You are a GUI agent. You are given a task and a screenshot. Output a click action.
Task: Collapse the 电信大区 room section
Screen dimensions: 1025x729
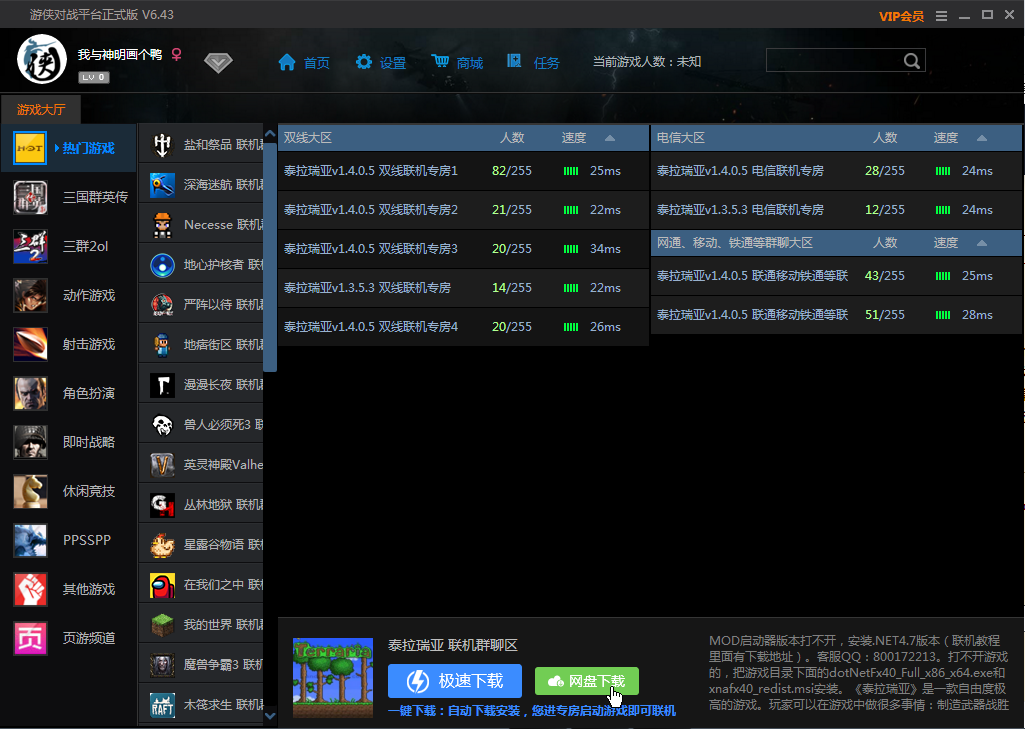pos(982,138)
